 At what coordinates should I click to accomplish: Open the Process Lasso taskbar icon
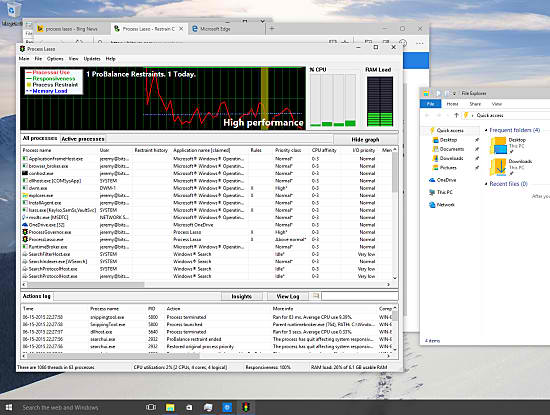click(x=246, y=407)
